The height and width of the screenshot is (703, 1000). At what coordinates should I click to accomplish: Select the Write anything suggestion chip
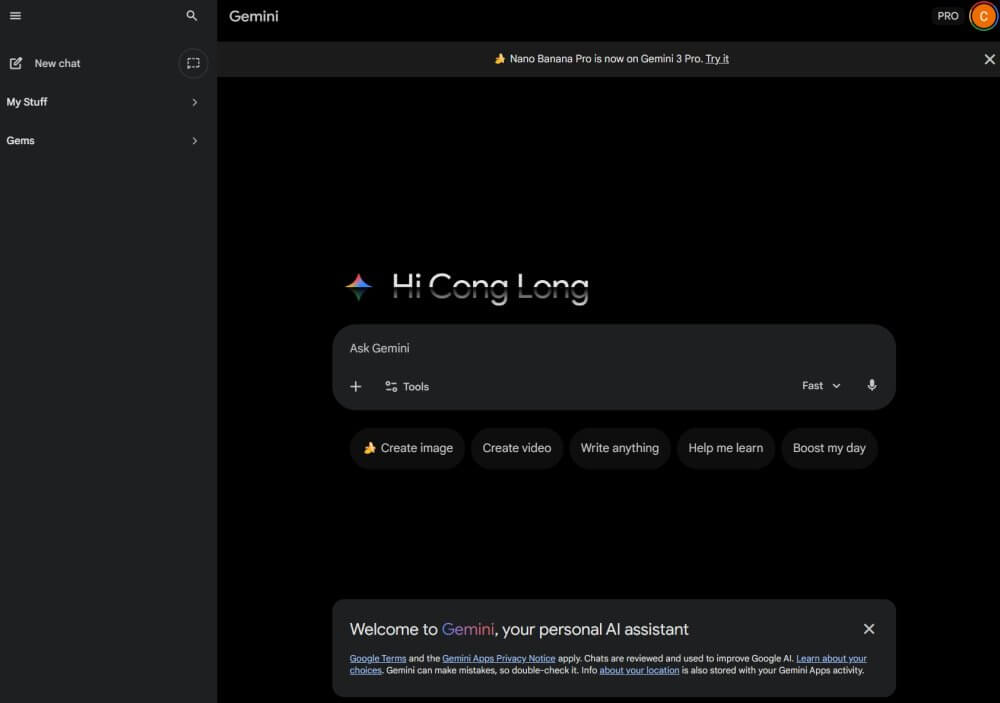[x=619, y=448]
